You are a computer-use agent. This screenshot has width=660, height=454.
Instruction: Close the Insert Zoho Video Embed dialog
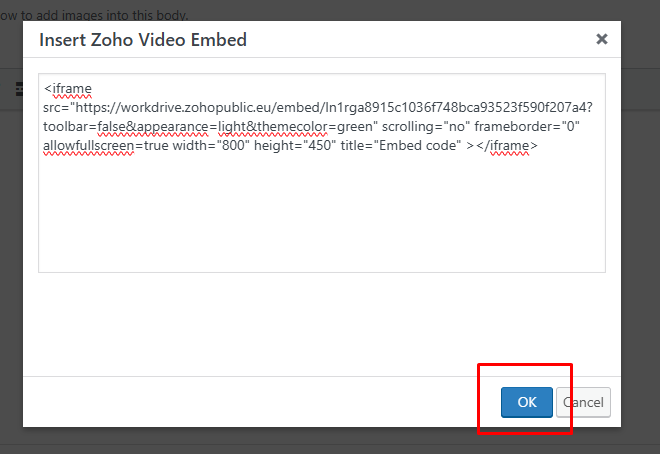(x=601, y=39)
